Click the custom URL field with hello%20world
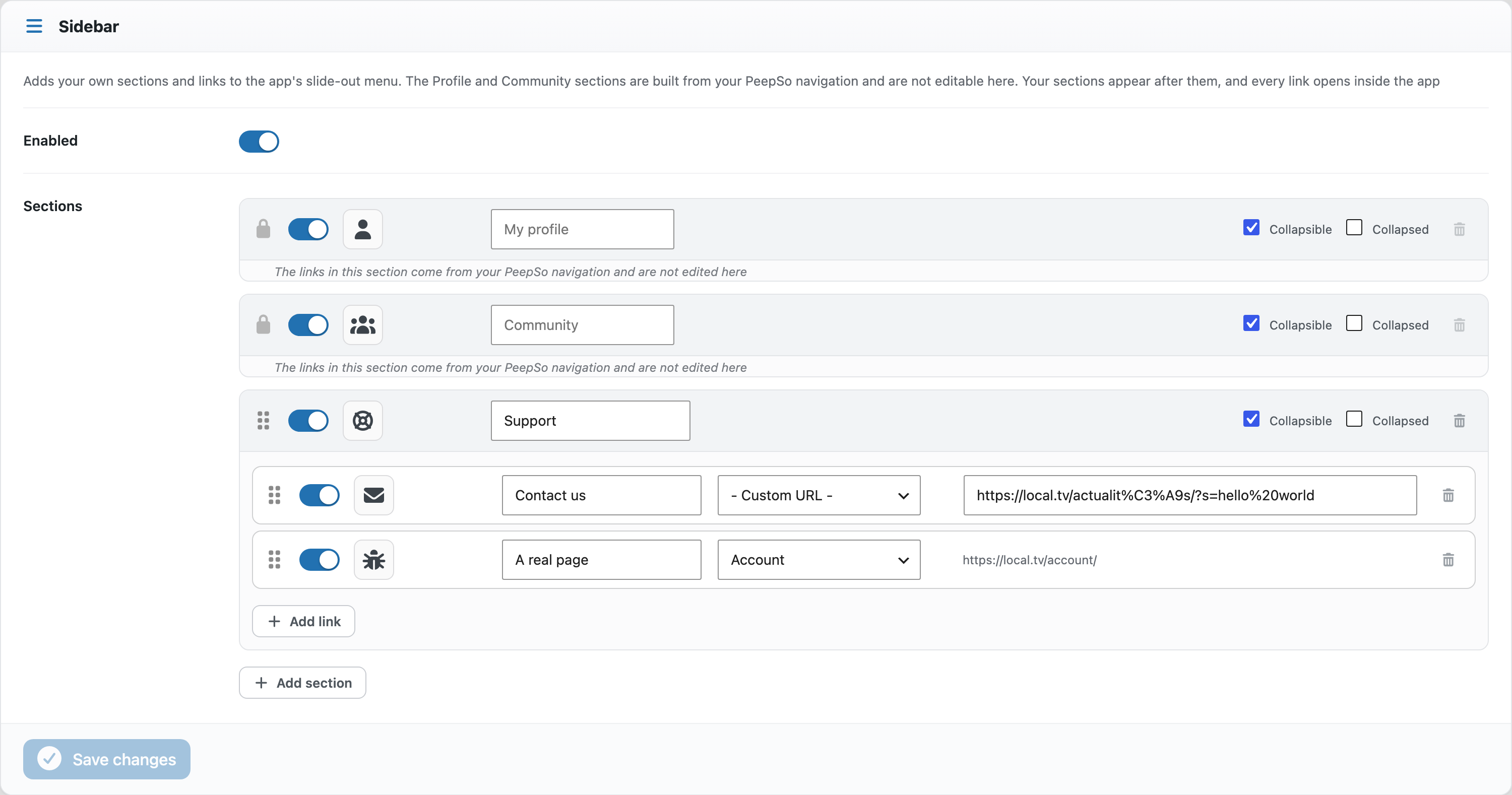 1190,495
